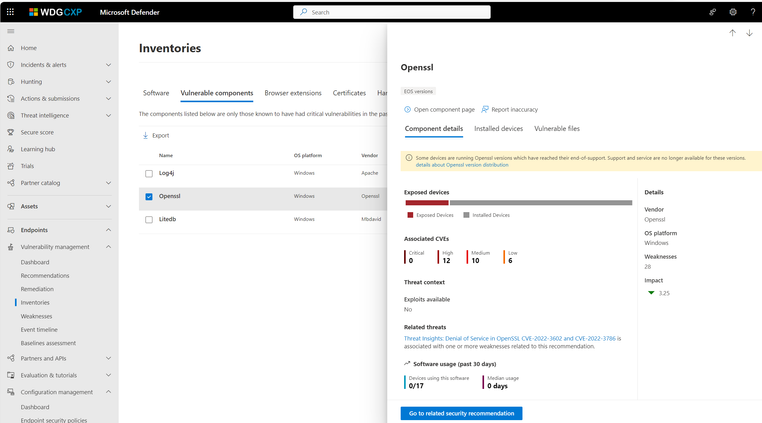Click the Partners and APIs icon
Screen dimensions: 762x423
click(11, 358)
